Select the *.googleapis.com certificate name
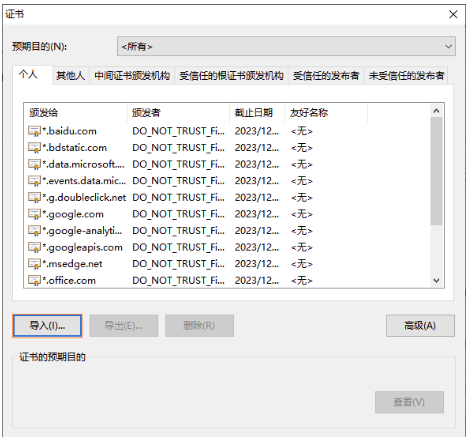 [82, 247]
